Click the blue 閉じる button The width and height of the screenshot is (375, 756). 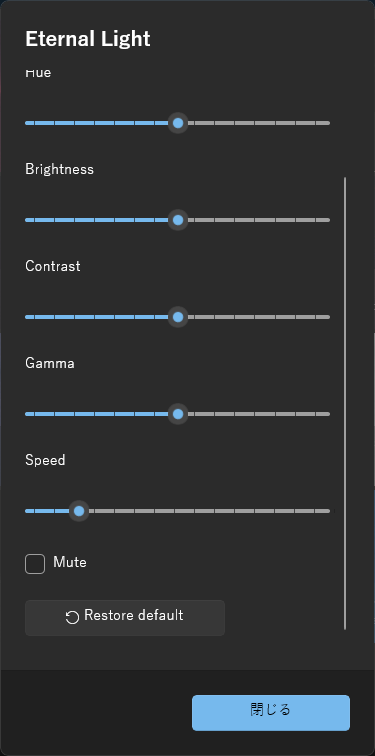coord(271,713)
